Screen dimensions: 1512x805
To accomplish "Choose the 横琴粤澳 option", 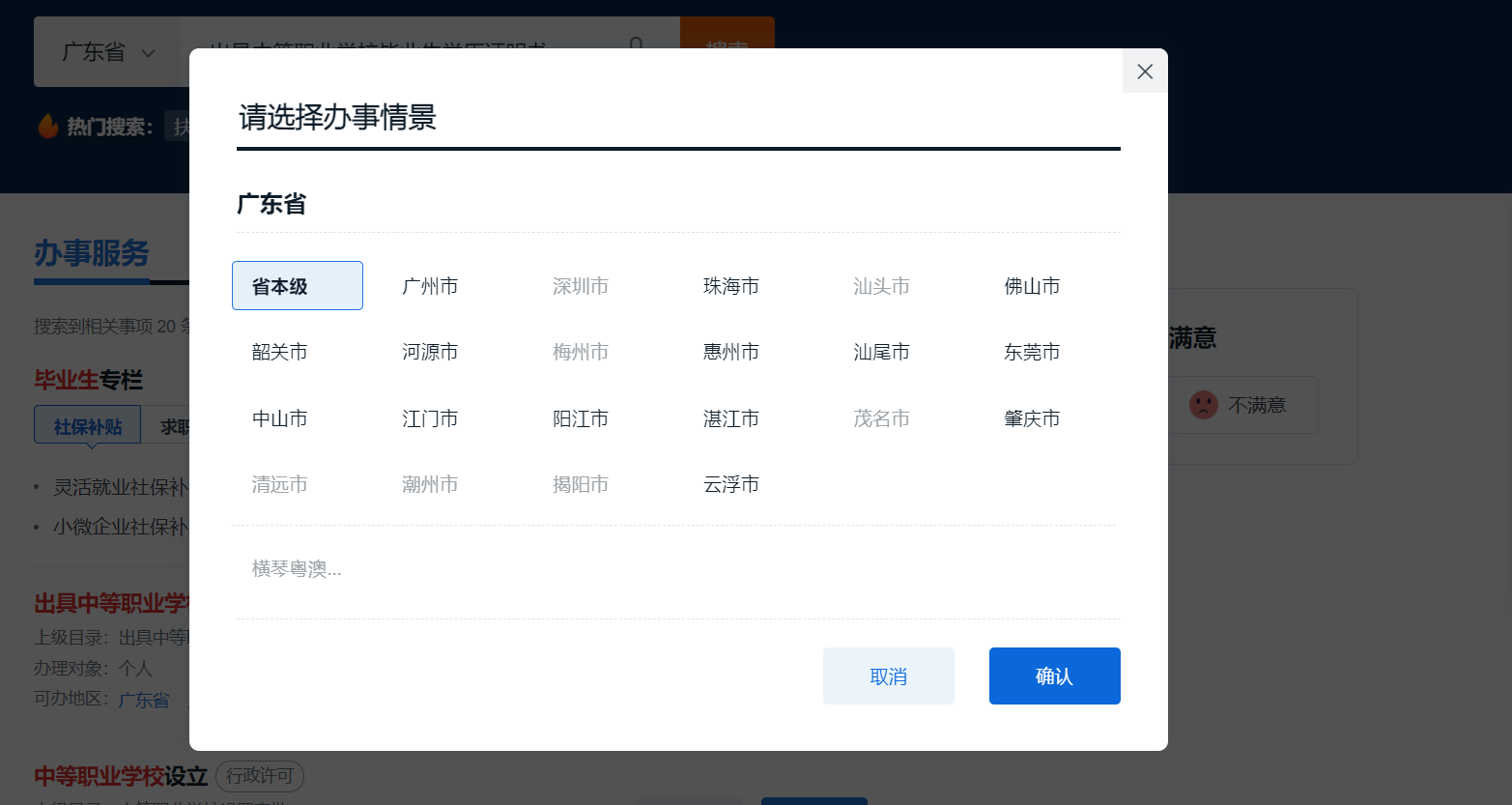I will [x=295, y=568].
